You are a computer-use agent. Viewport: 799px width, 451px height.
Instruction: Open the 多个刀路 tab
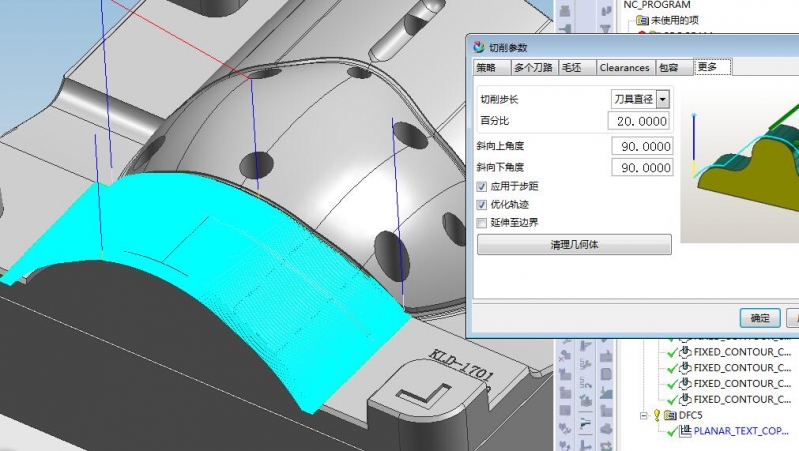click(x=534, y=67)
